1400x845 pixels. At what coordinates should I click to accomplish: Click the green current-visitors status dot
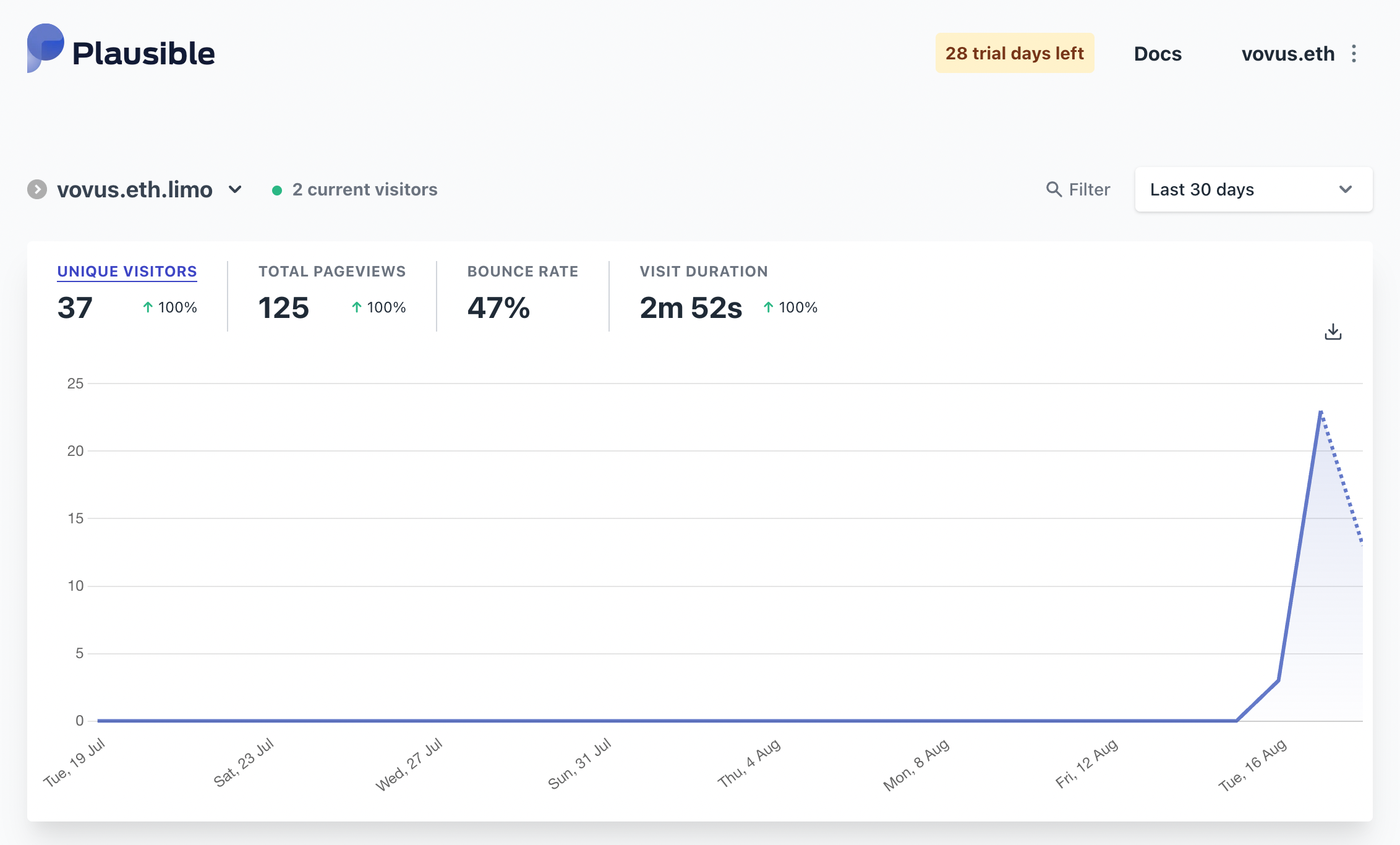tap(277, 191)
